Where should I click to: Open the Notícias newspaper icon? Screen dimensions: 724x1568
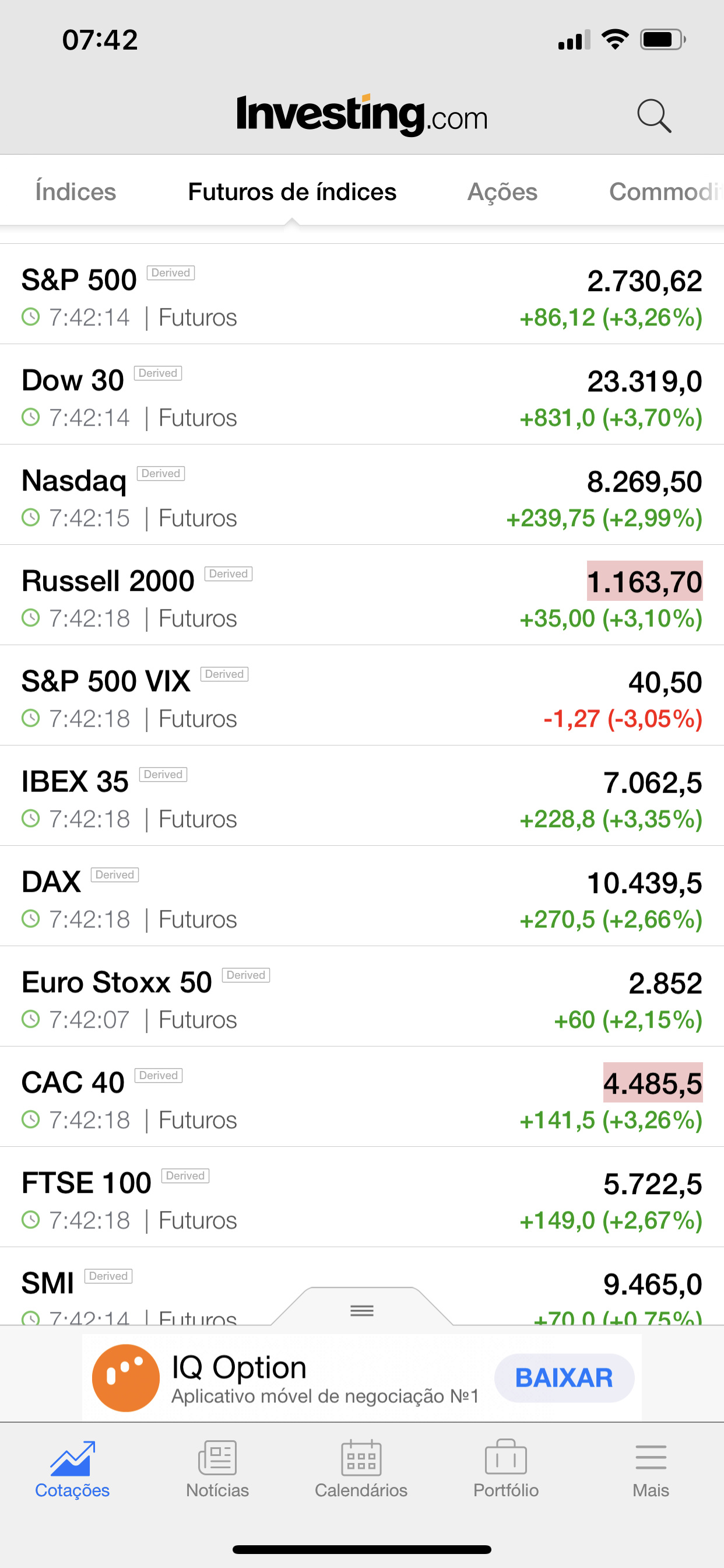click(217, 1458)
